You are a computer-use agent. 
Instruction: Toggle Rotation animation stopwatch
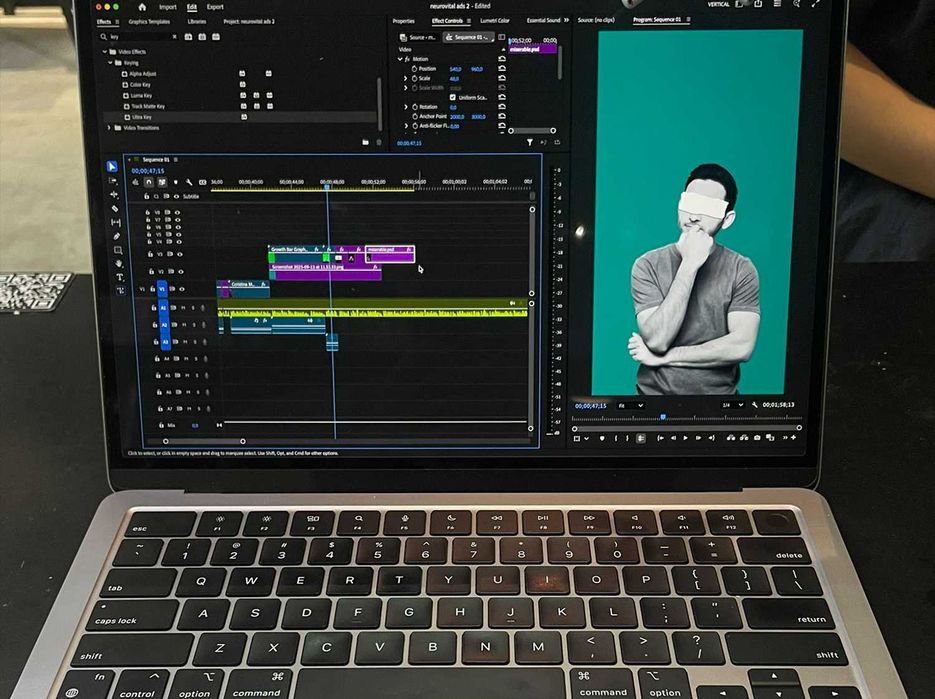point(415,107)
